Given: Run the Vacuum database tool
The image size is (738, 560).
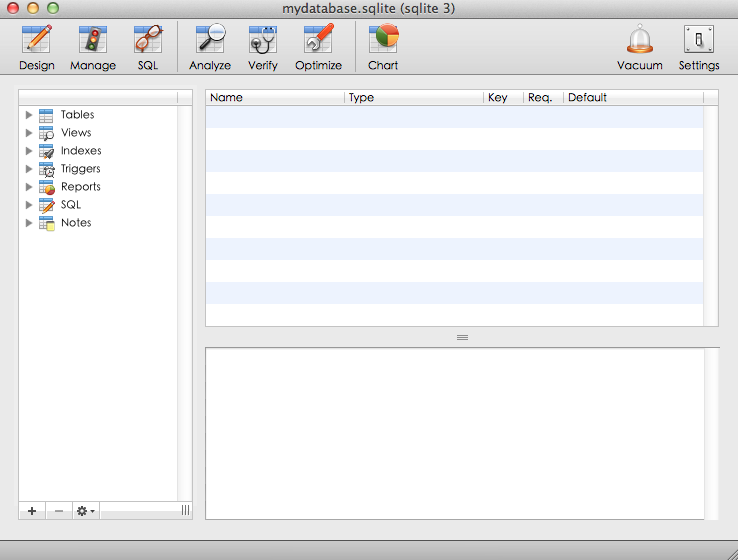Looking at the screenshot, I should click(x=640, y=39).
